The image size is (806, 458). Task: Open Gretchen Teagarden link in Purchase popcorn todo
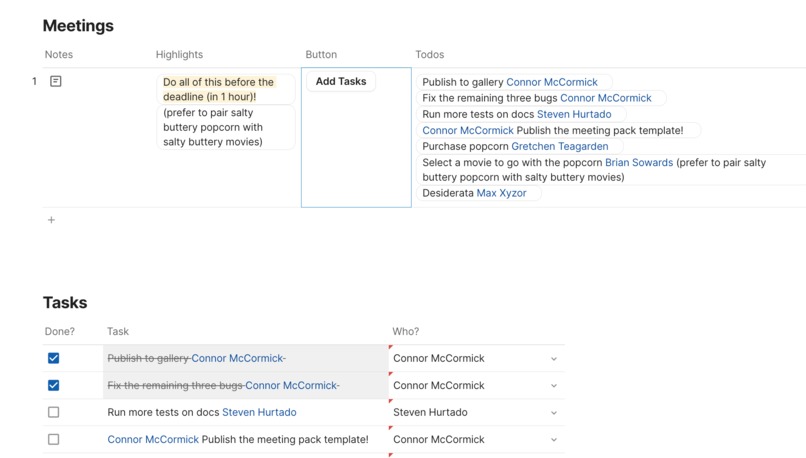[x=560, y=146]
